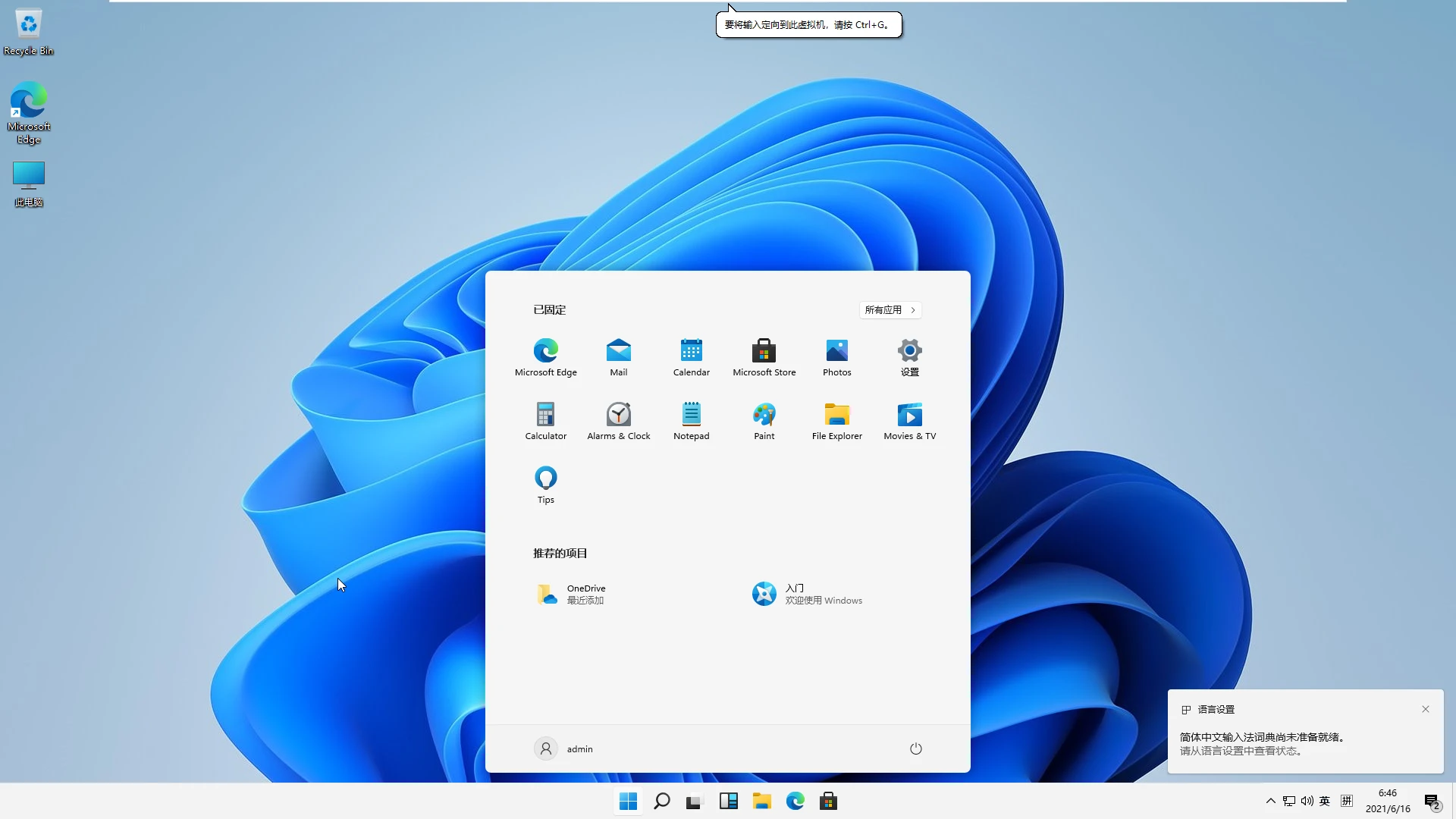Image resolution: width=1456 pixels, height=819 pixels.
Task: Launch the Mail app
Action: (619, 357)
